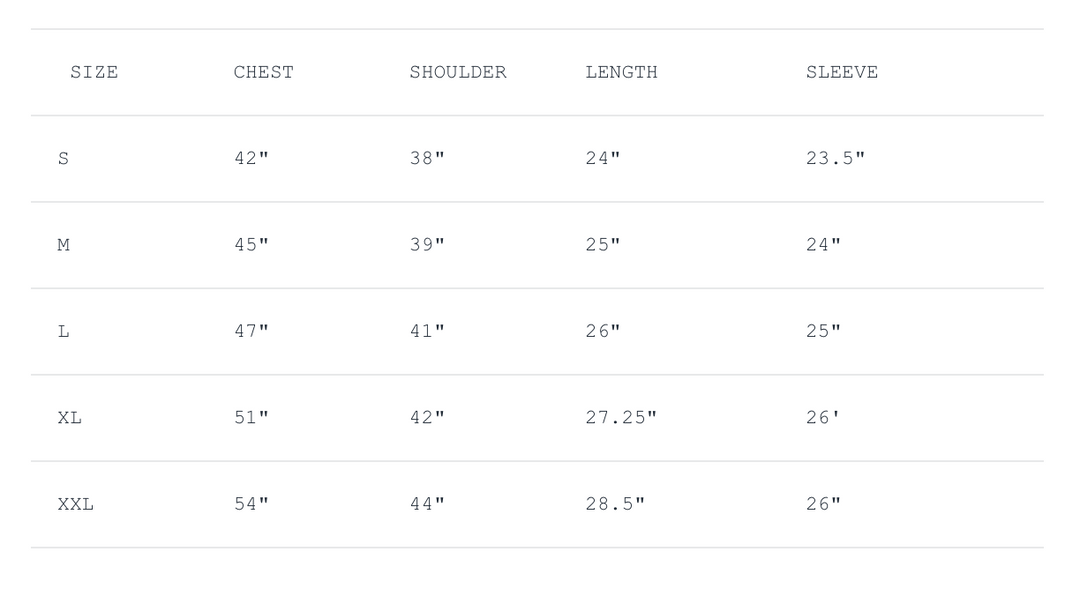Select the L size row label
The image size is (1080, 589).
(64, 331)
